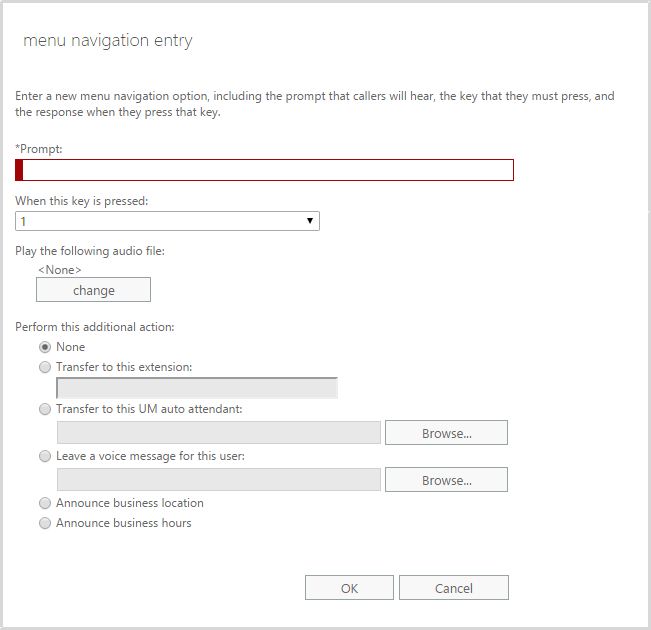Select the None additional action radio
The image size is (651, 630).
pos(45,347)
